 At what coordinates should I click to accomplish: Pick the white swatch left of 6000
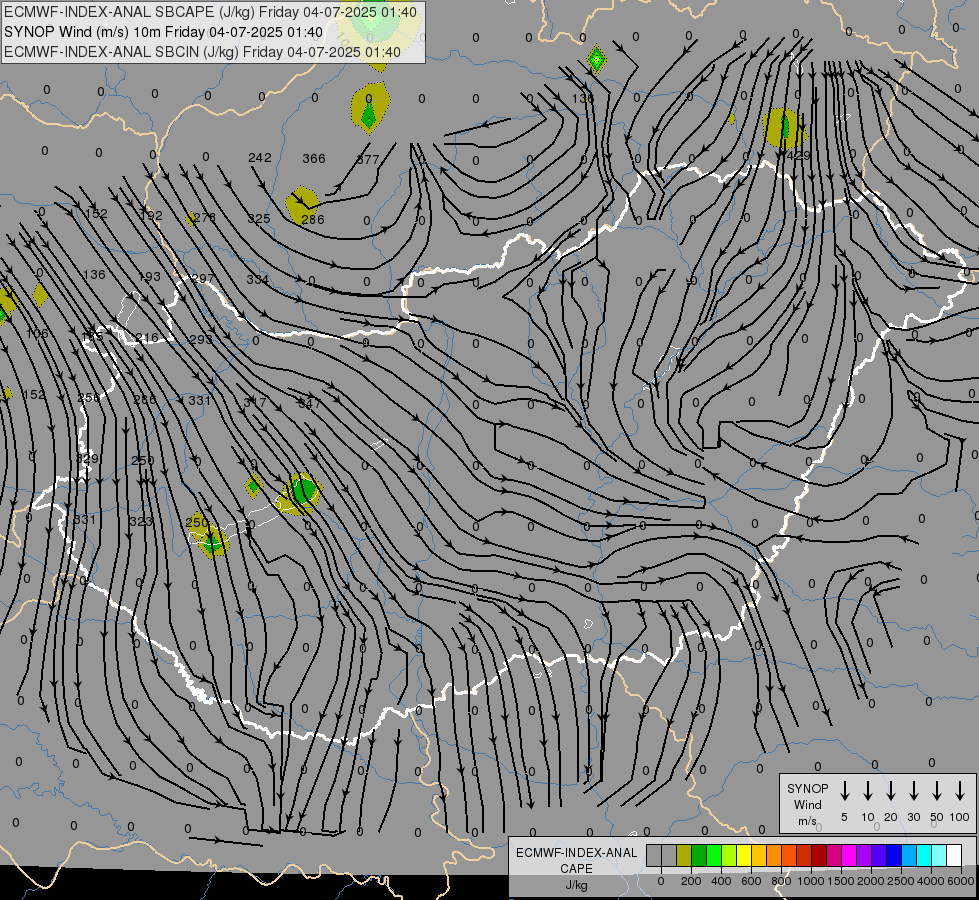pos(953,855)
